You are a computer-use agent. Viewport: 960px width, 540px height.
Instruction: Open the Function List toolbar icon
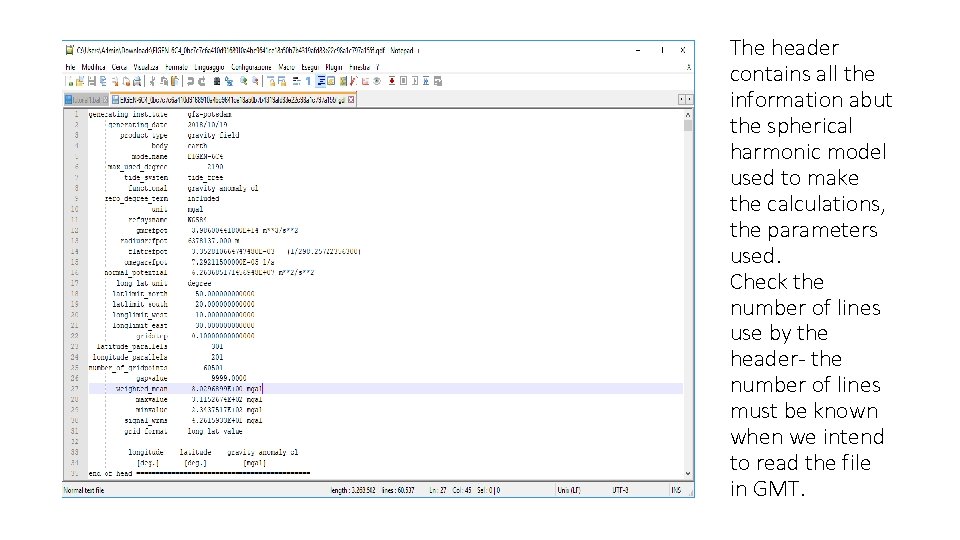click(353, 81)
